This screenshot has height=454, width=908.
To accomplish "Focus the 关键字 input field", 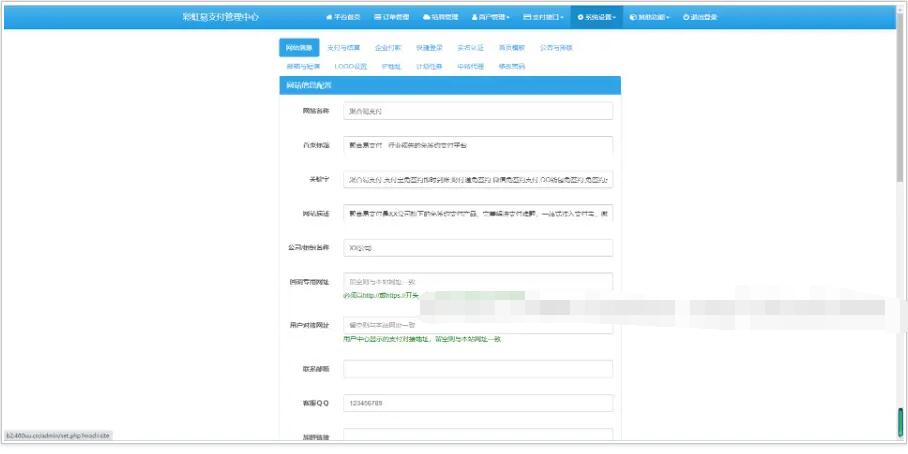I will pos(478,179).
